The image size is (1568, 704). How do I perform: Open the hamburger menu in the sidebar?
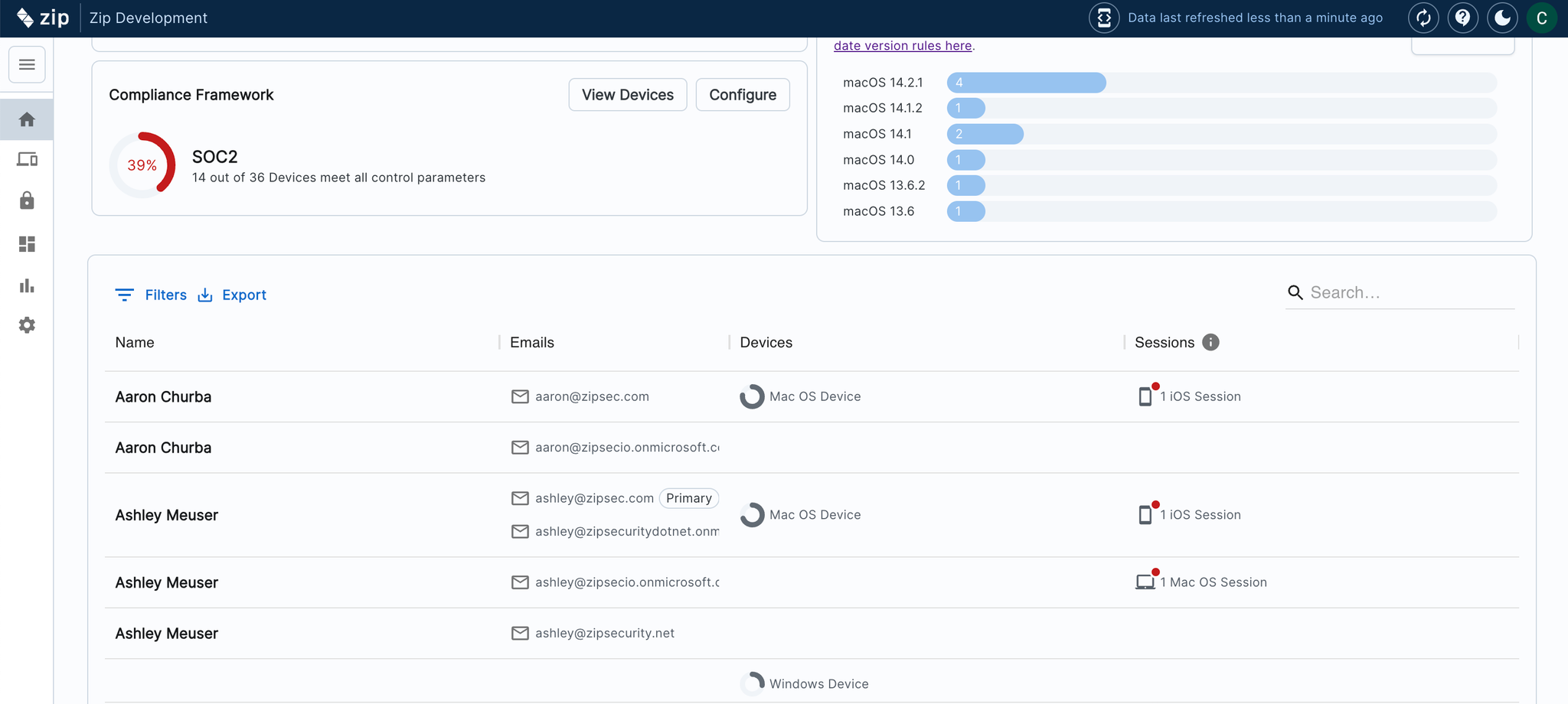pos(27,64)
